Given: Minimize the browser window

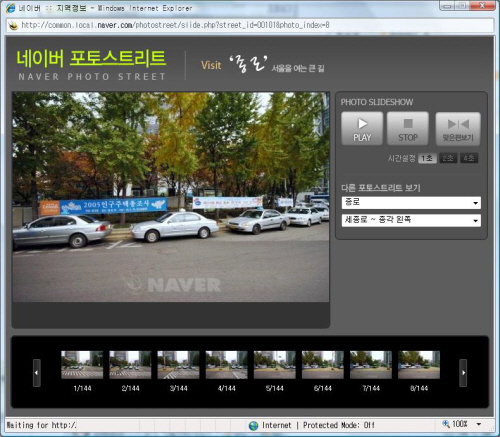Looking at the screenshot, I should [x=447, y=6].
